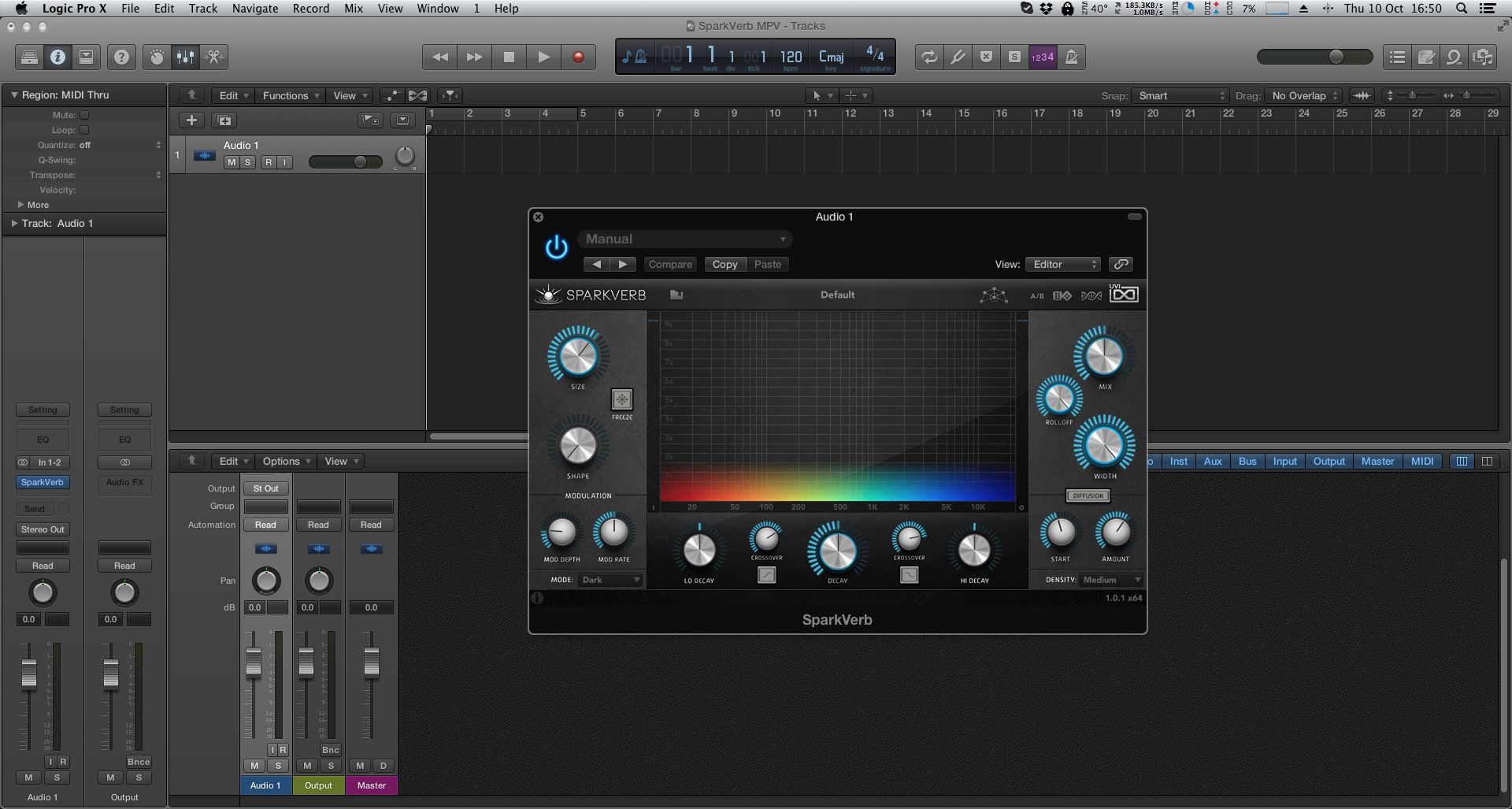
Task: Select the previous plugin preset arrow
Action: coord(597,265)
